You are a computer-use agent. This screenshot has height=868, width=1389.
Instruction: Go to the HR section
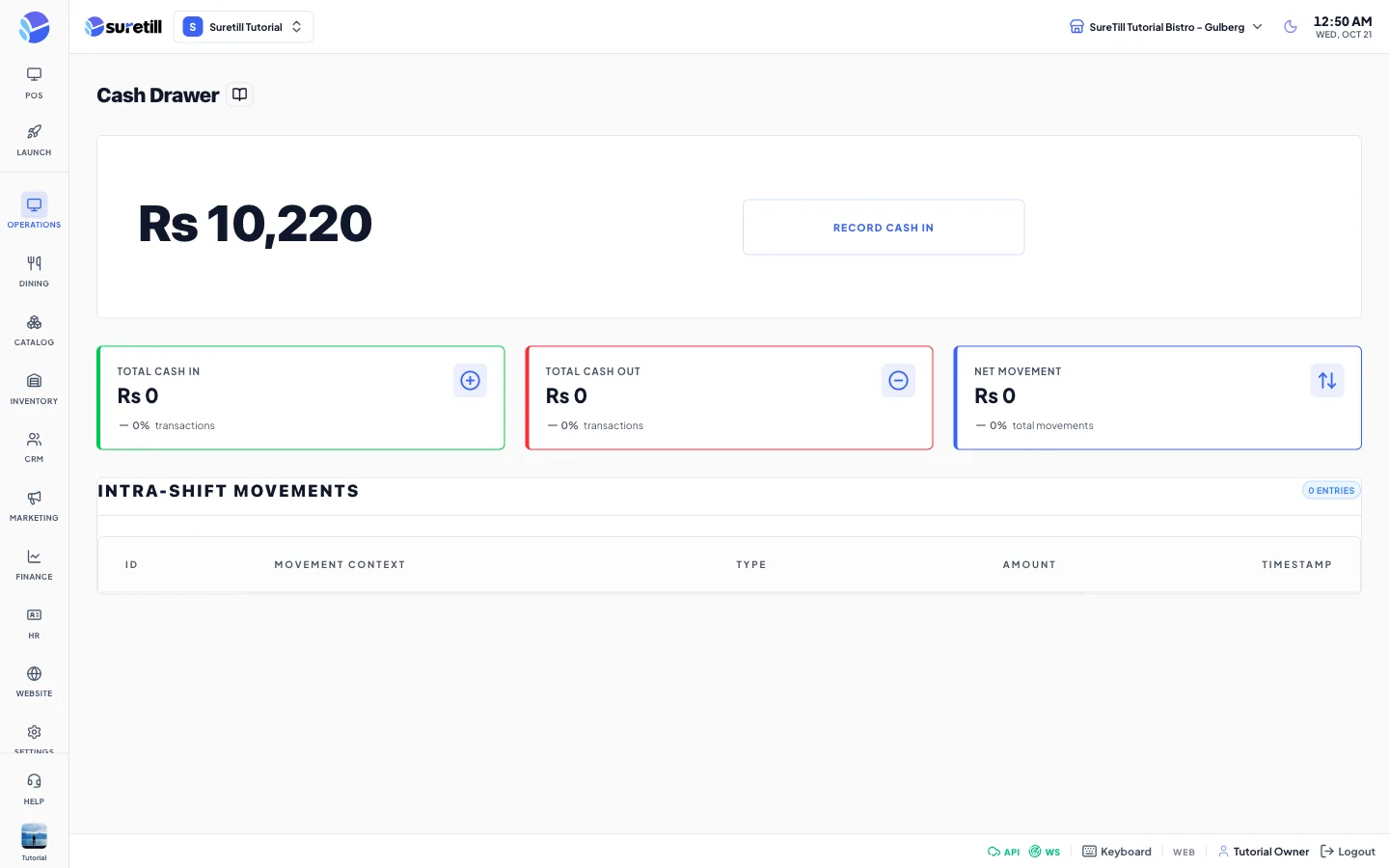34,623
